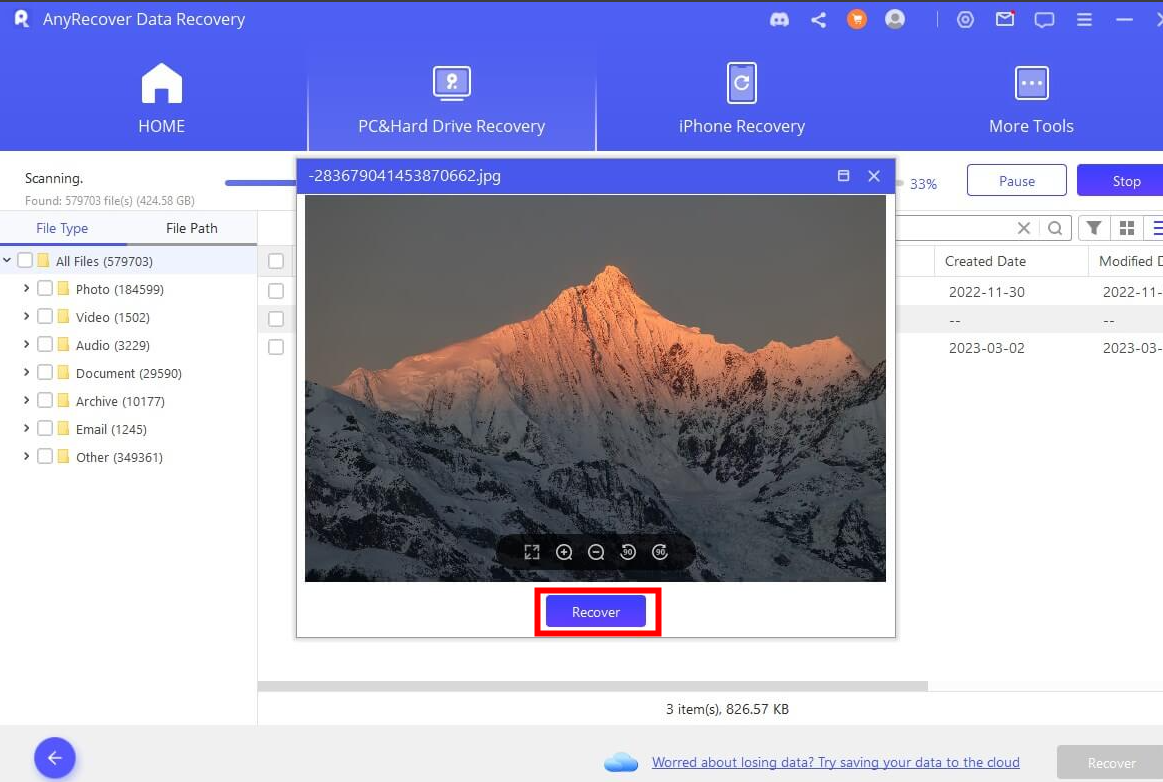
Task: Rotate the preview image 90 degrees right
Action: 660,551
